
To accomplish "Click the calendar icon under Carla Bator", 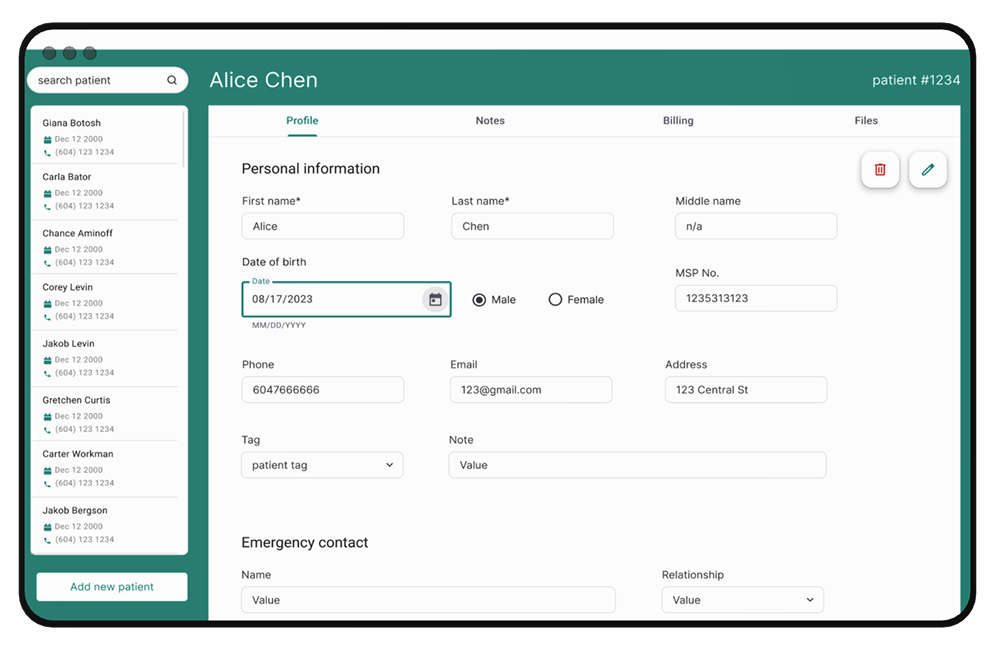I will 47,193.
